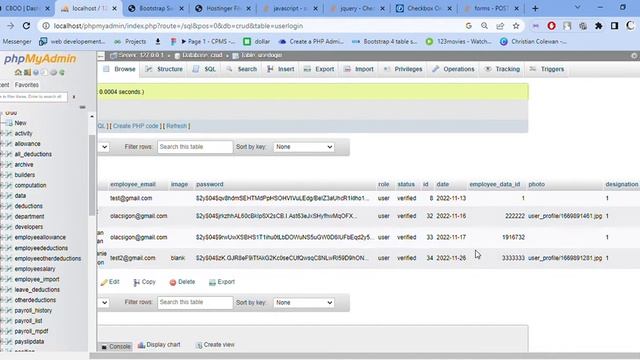Open the activity table in tree
Image resolution: width=640 pixels, height=360 pixels.
tap(23, 133)
